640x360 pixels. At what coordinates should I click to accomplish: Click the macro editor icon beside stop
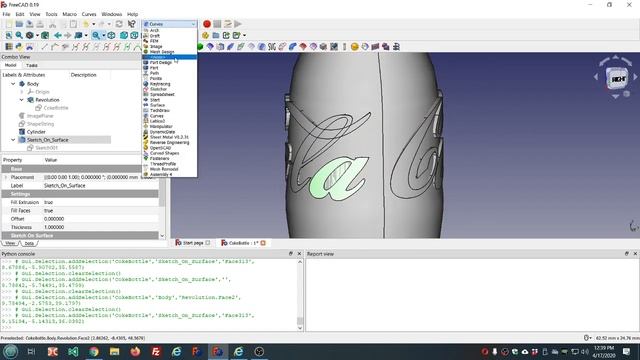point(228,24)
